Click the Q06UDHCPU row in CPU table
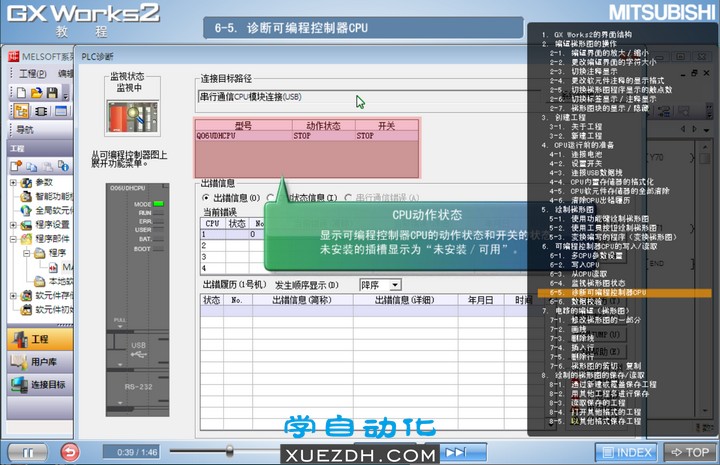720x465 pixels. tap(307, 136)
